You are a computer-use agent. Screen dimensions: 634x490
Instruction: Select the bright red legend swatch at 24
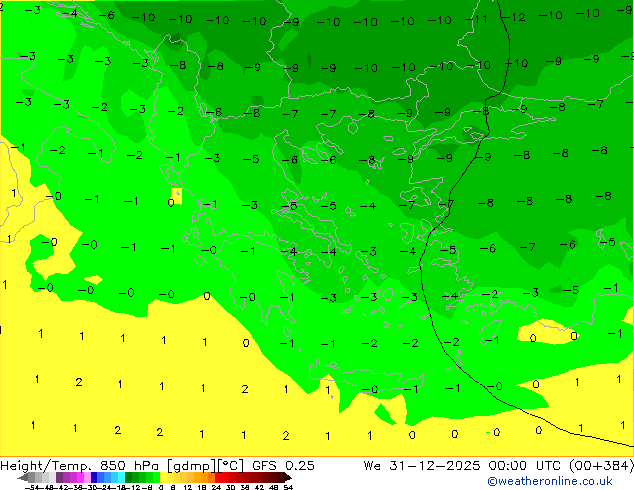[218, 477]
